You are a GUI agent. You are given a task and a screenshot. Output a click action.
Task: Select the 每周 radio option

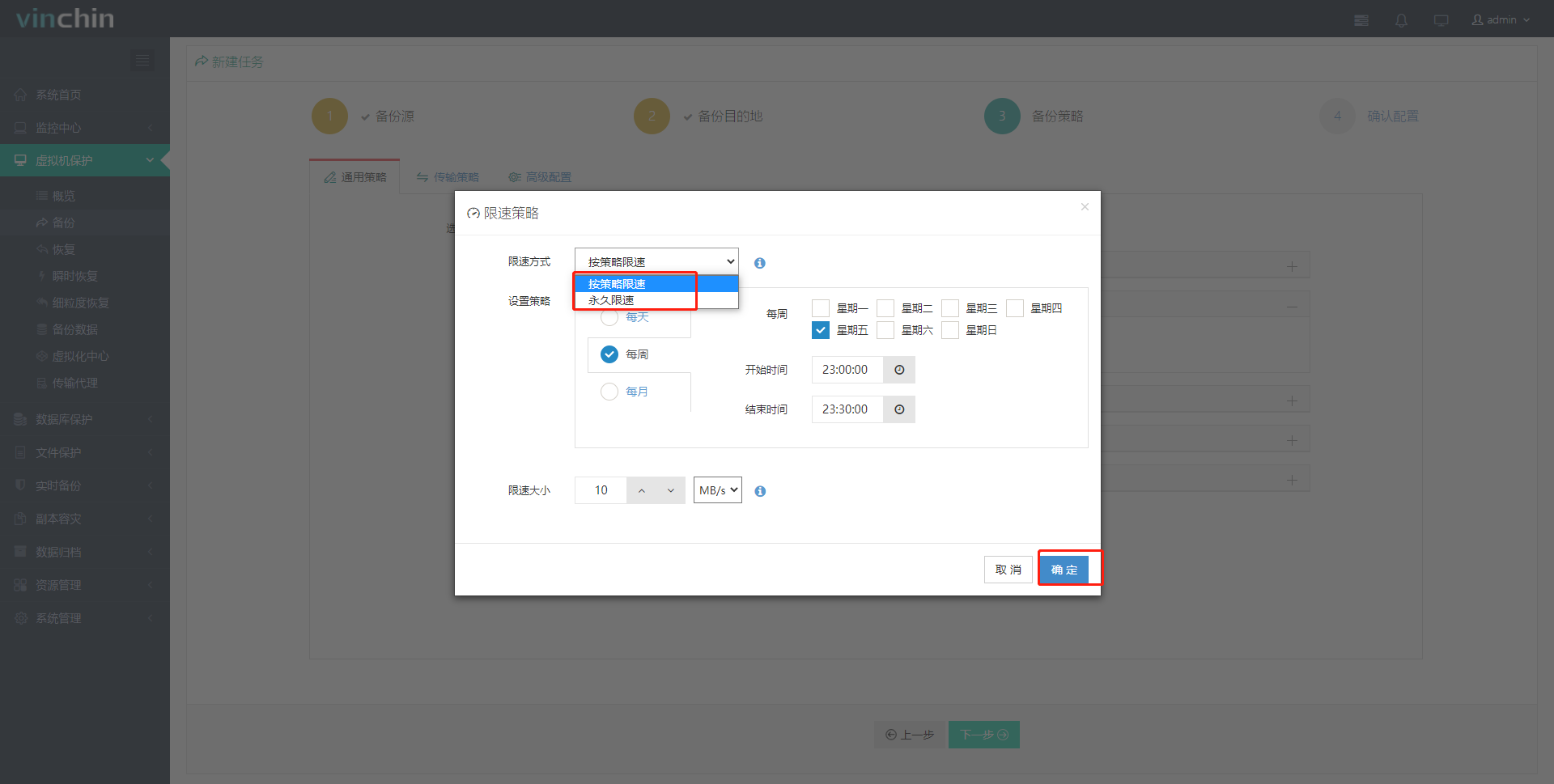click(609, 354)
